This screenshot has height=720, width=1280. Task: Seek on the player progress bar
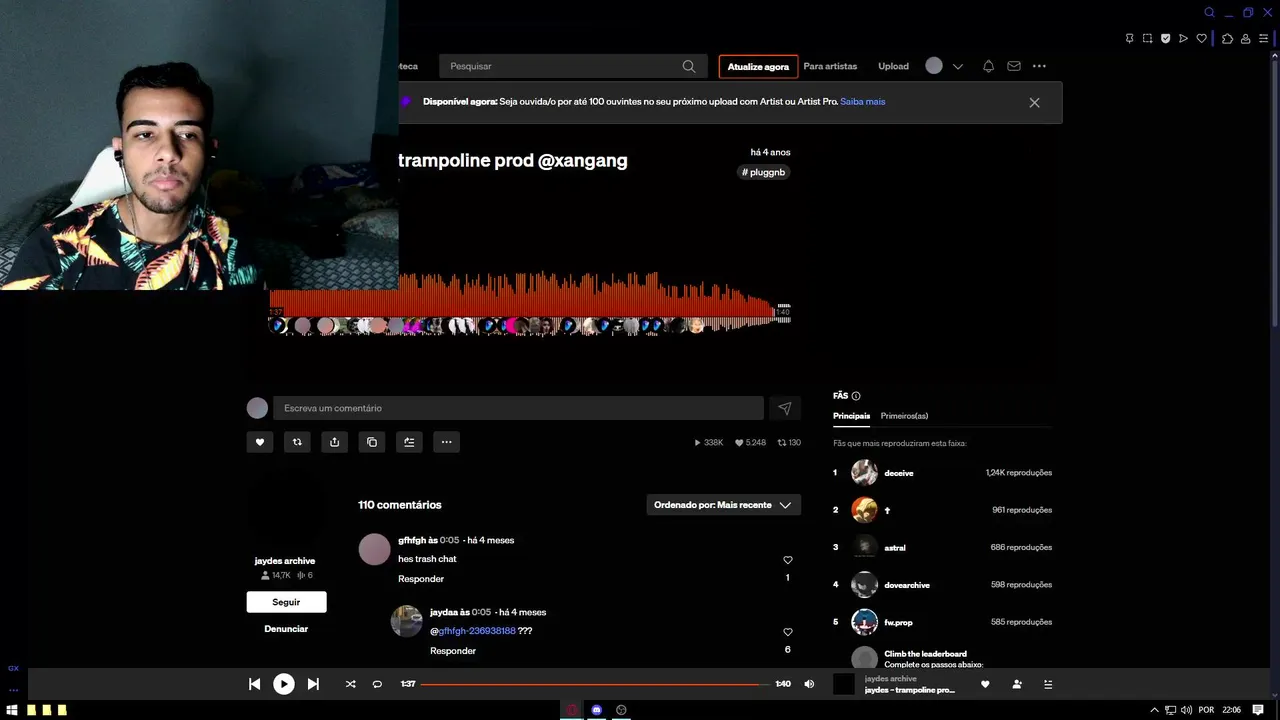[x=595, y=684]
